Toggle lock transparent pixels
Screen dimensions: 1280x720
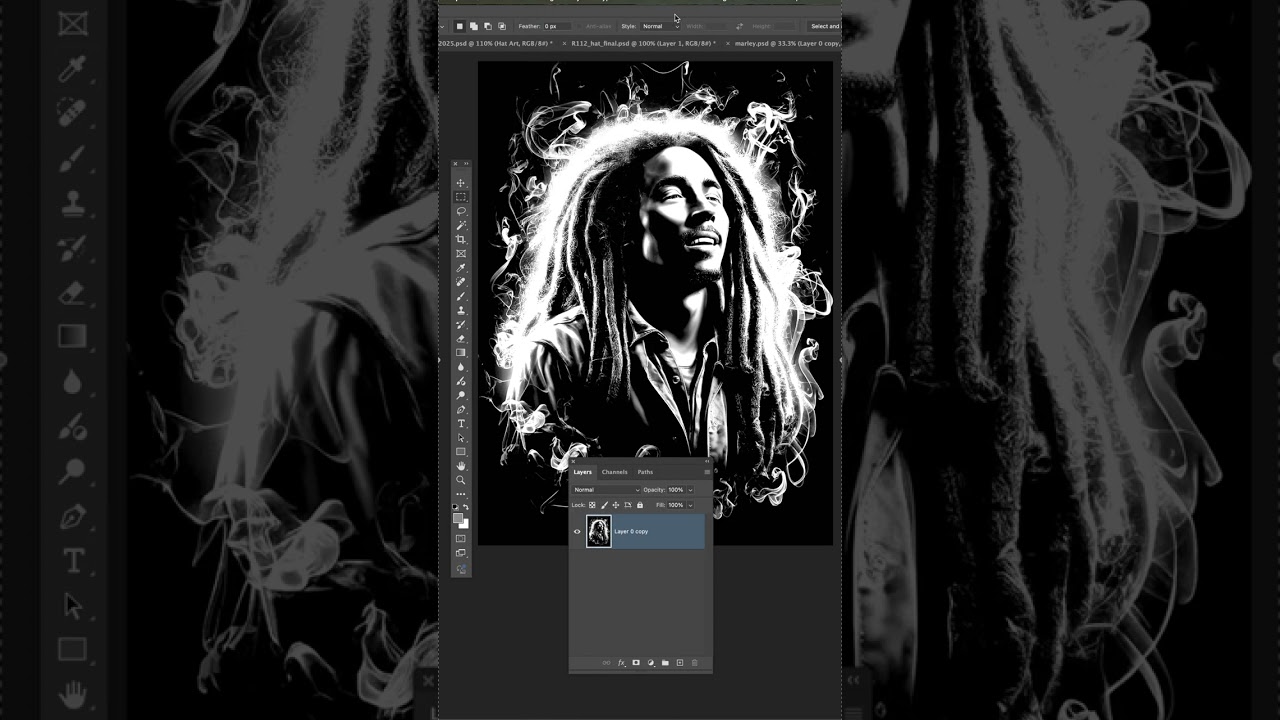[x=592, y=505]
